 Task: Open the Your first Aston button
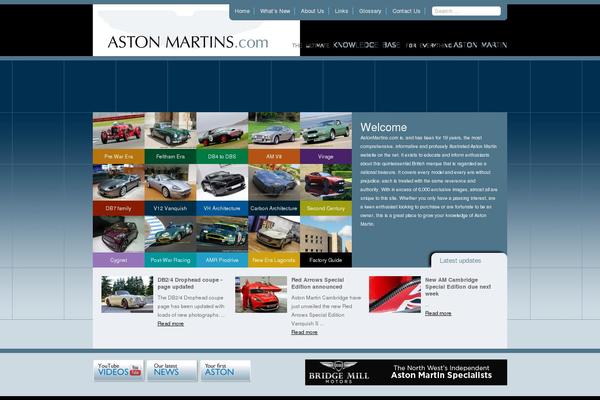coord(225,371)
